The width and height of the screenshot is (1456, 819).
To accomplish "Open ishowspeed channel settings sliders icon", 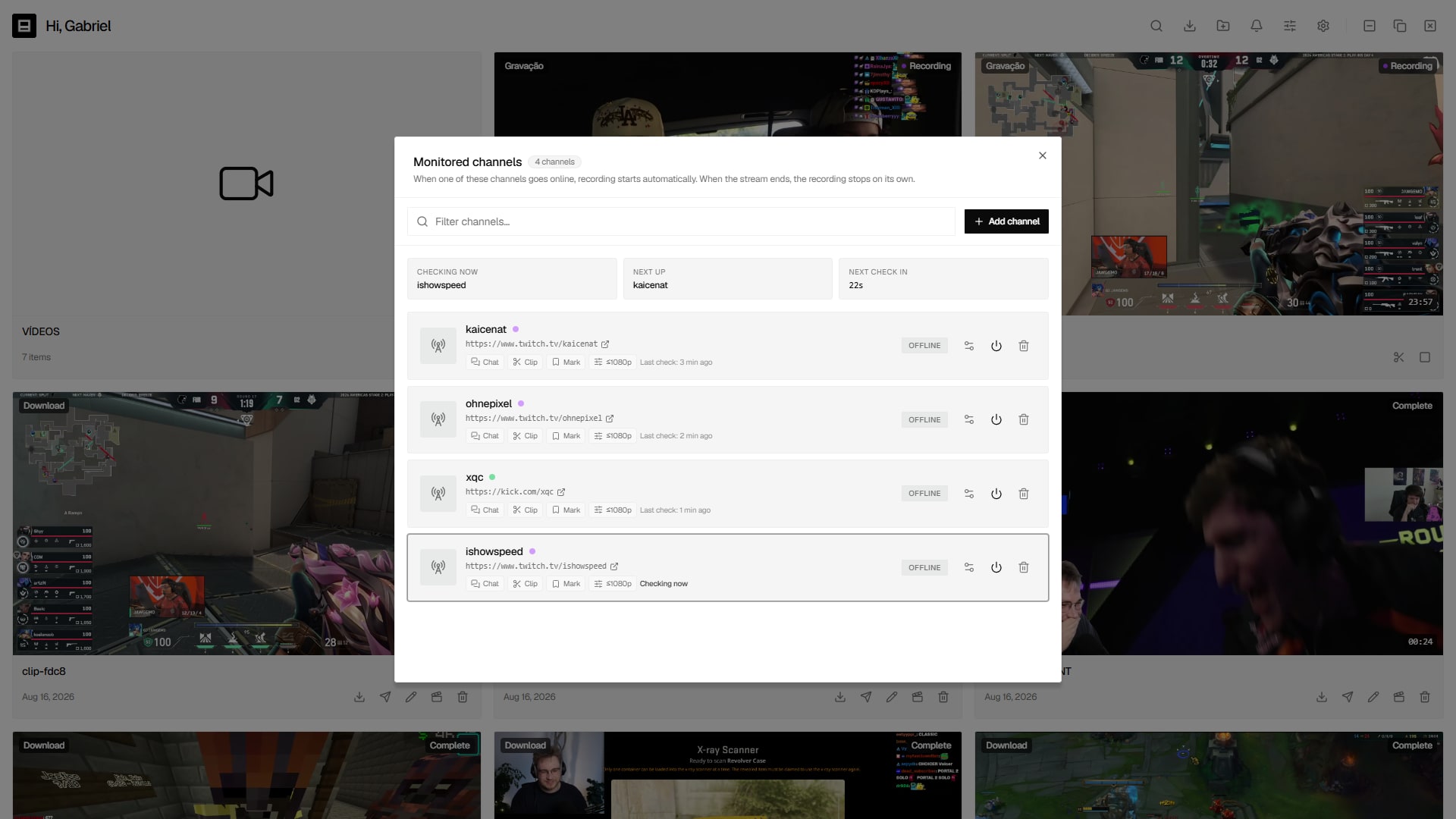I will point(969,567).
